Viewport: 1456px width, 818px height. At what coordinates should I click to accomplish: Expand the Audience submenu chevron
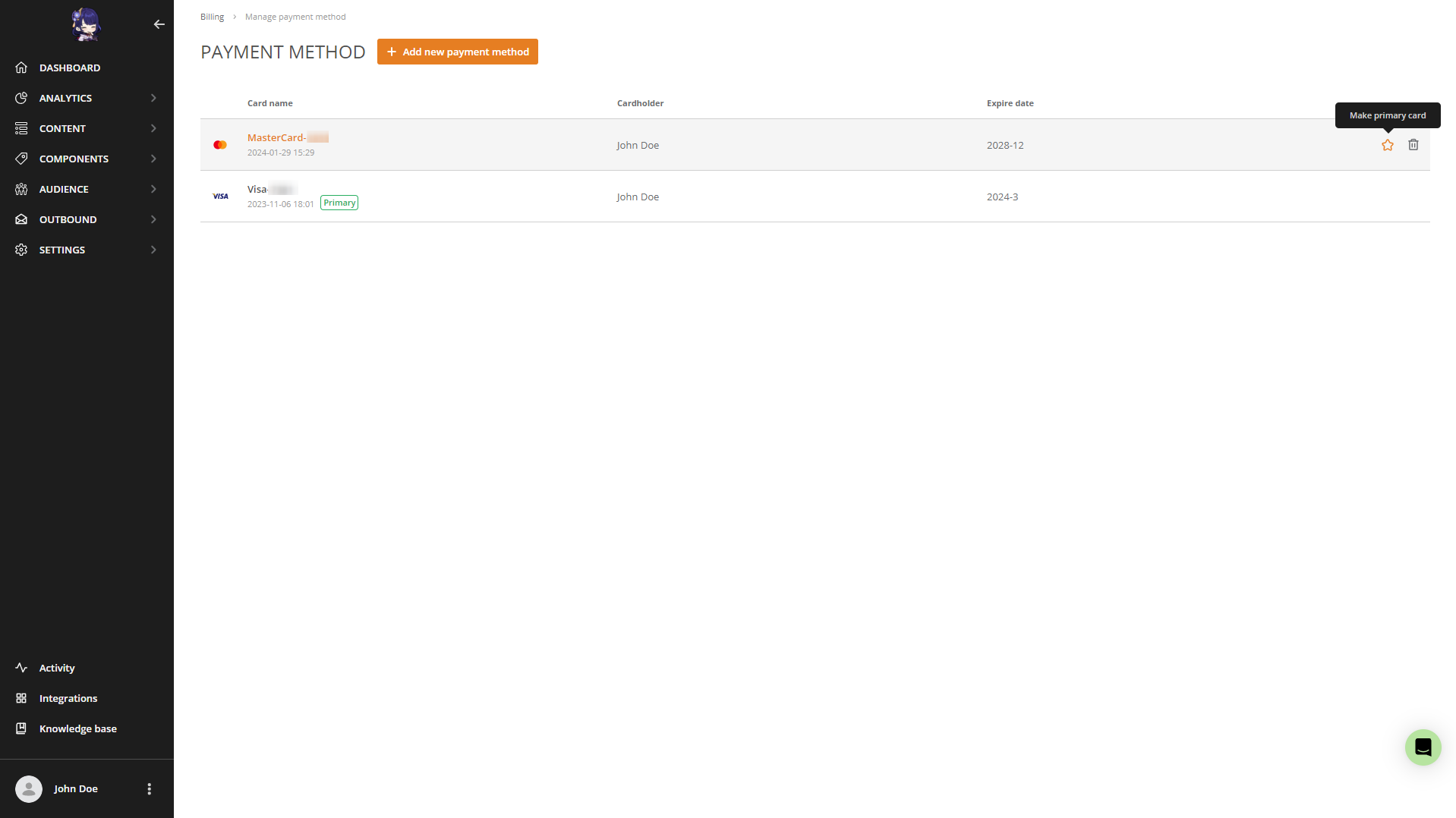coord(153,189)
